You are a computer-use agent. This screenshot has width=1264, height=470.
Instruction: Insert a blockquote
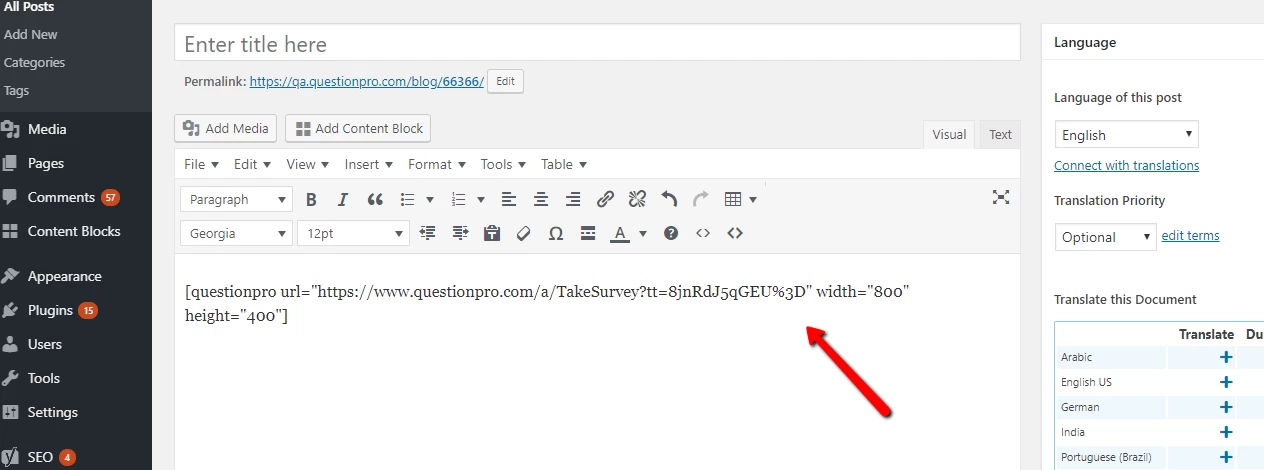click(375, 199)
